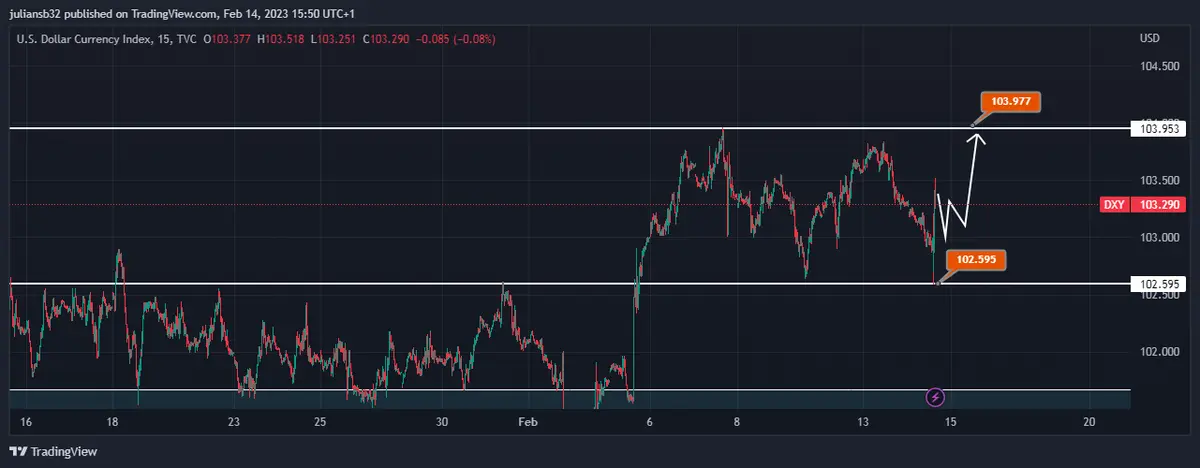Click the 104.500 price scale label
Viewport: 1200px width, 468px height.
(x=1158, y=67)
